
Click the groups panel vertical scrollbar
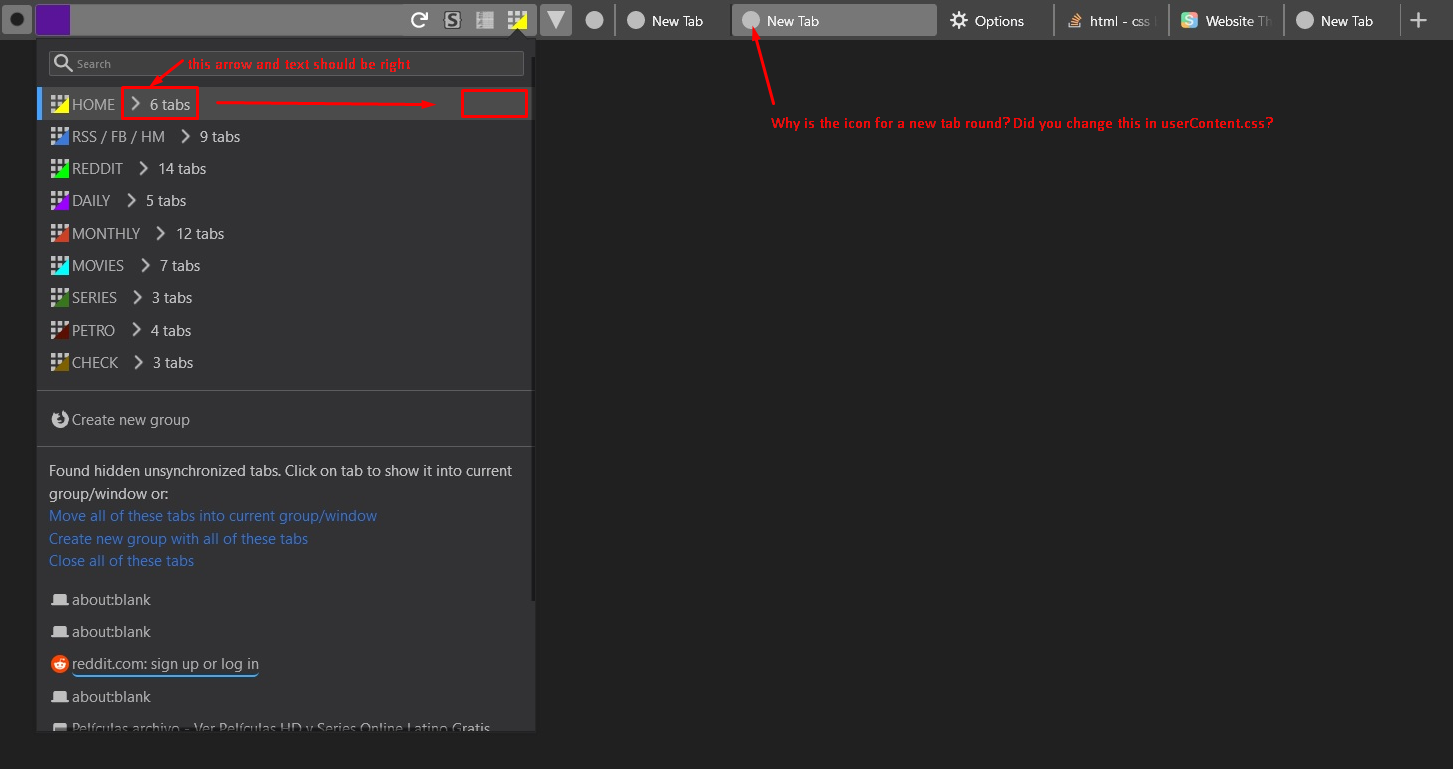click(x=534, y=330)
